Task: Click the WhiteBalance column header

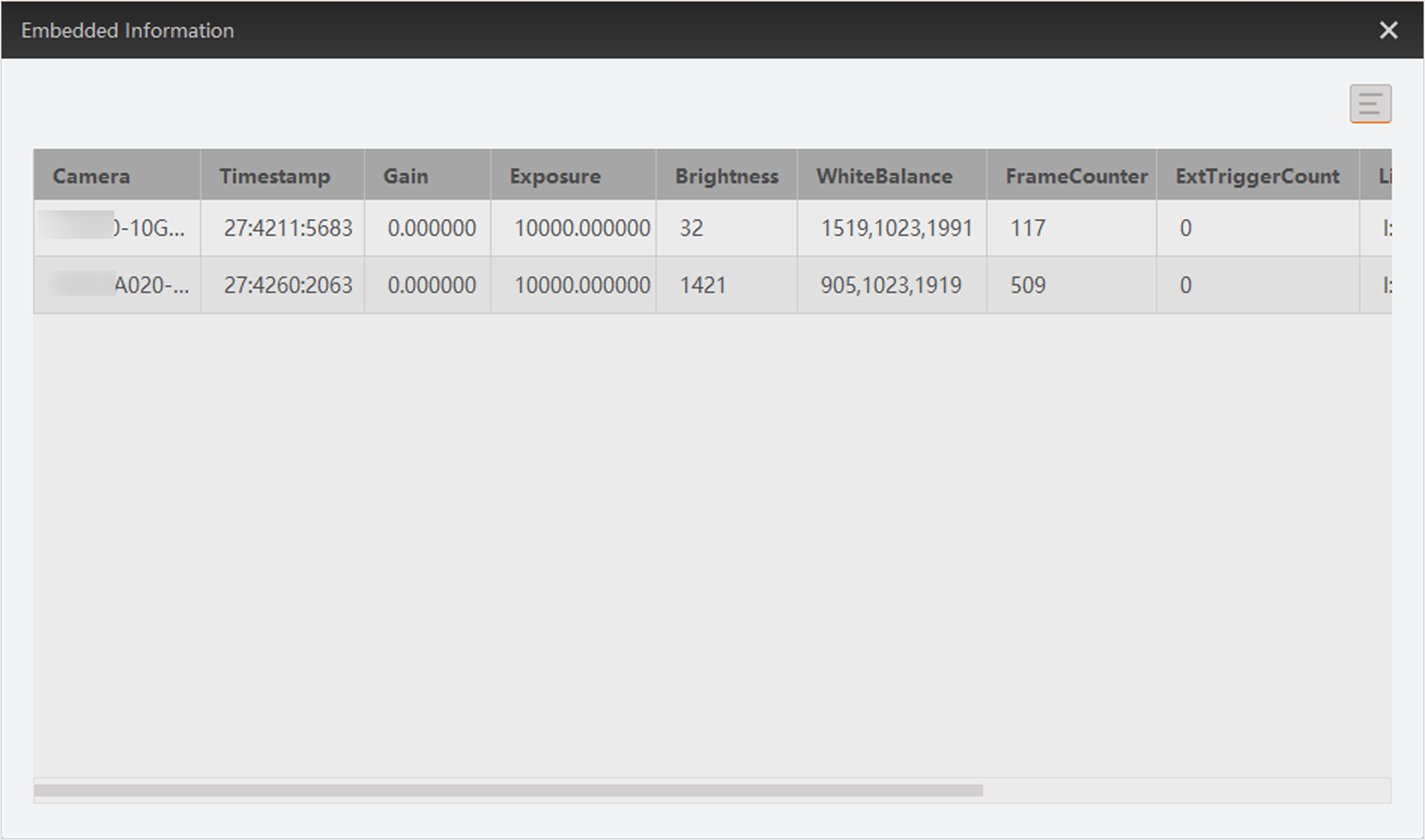Action: pyautogui.click(x=884, y=176)
